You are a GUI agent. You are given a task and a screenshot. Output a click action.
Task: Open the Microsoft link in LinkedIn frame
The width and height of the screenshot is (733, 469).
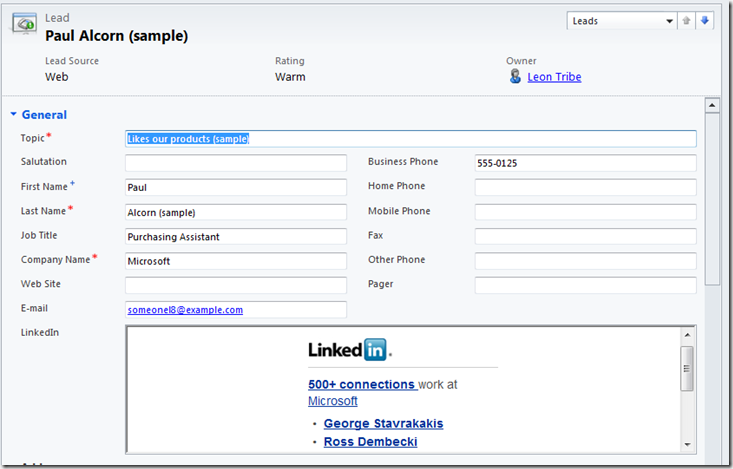(x=332, y=401)
